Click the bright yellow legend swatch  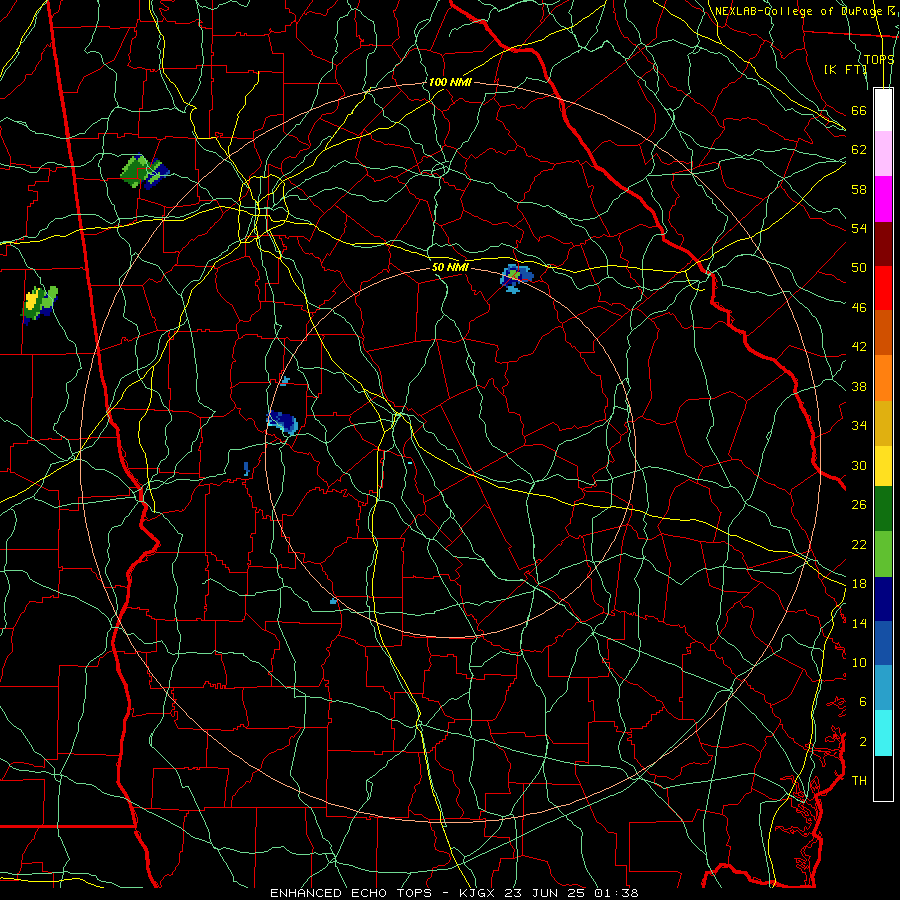[883, 465]
